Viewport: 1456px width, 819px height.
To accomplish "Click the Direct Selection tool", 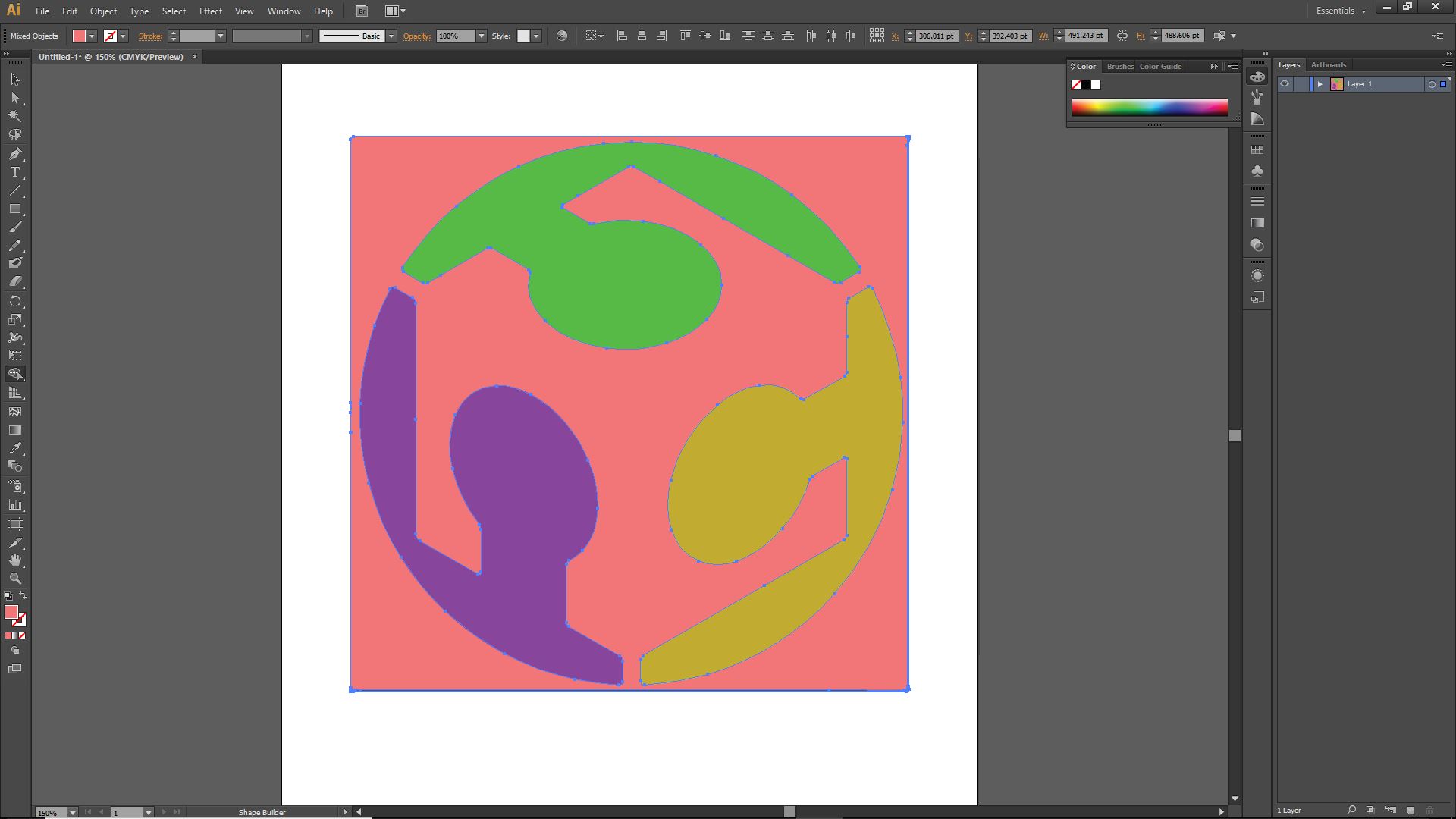I will point(15,98).
